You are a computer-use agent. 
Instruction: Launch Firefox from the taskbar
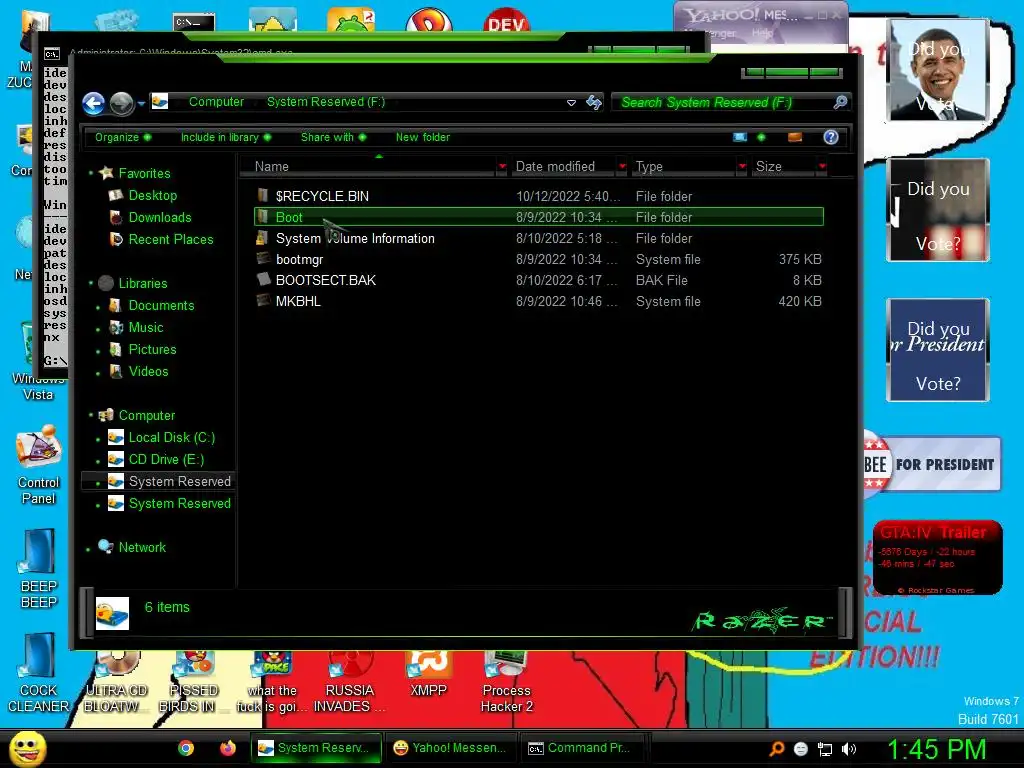(227, 748)
